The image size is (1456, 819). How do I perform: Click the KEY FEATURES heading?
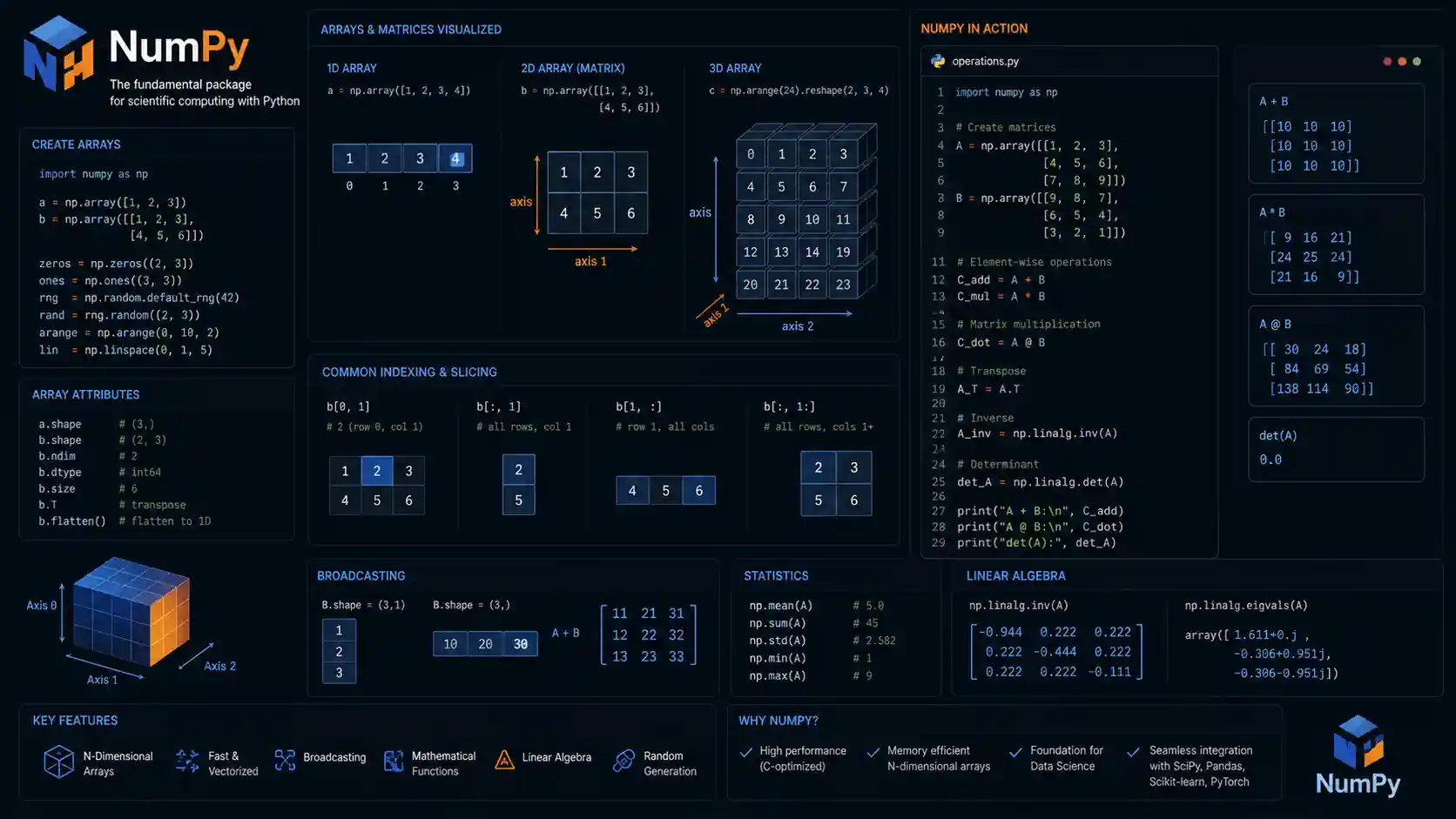click(x=75, y=721)
